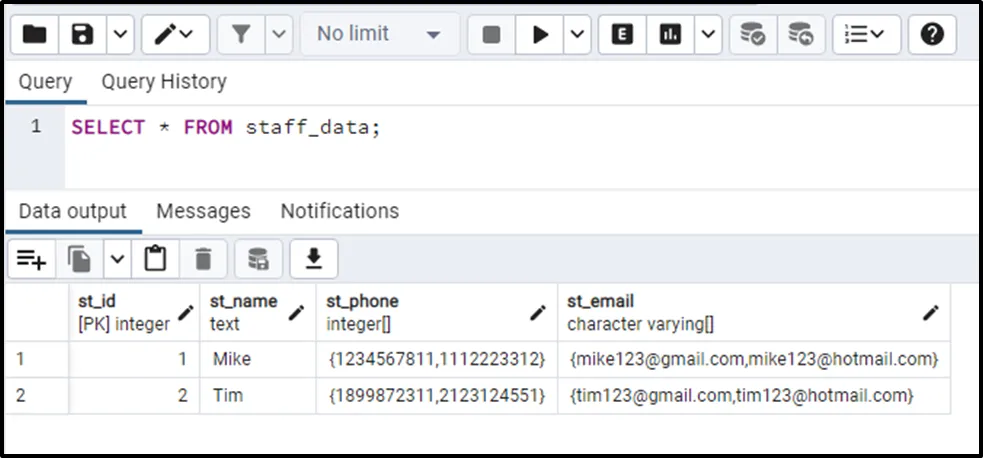This screenshot has width=983, height=458.
Task: Click the Filter funnel icon
Action: (x=241, y=35)
